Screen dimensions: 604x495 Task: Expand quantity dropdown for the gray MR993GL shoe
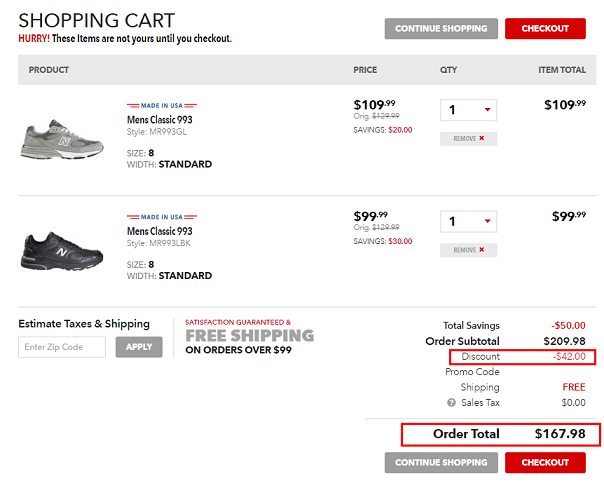click(468, 110)
